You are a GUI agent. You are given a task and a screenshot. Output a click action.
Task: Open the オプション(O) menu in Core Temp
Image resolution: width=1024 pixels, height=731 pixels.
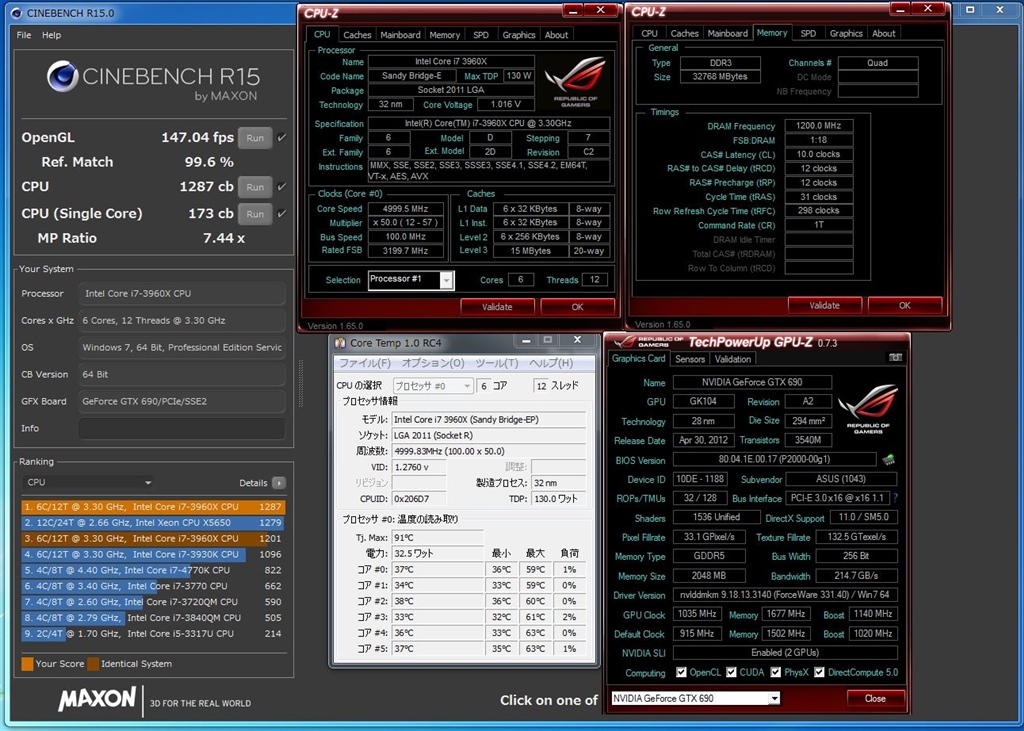[433, 363]
